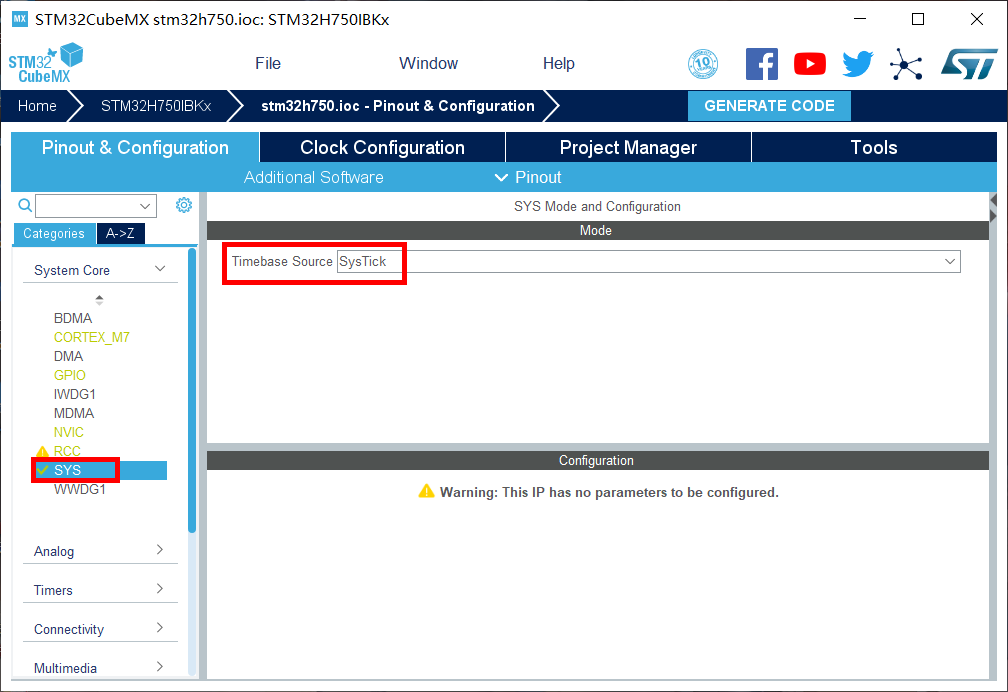Open the File menu

[x=268, y=63]
